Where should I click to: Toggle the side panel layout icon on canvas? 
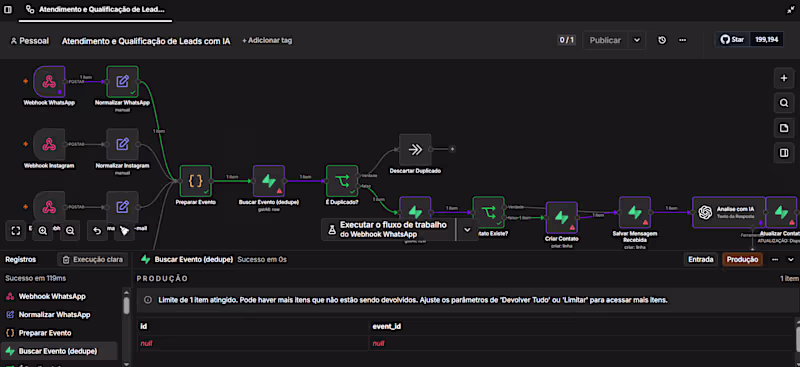coord(784,153)
